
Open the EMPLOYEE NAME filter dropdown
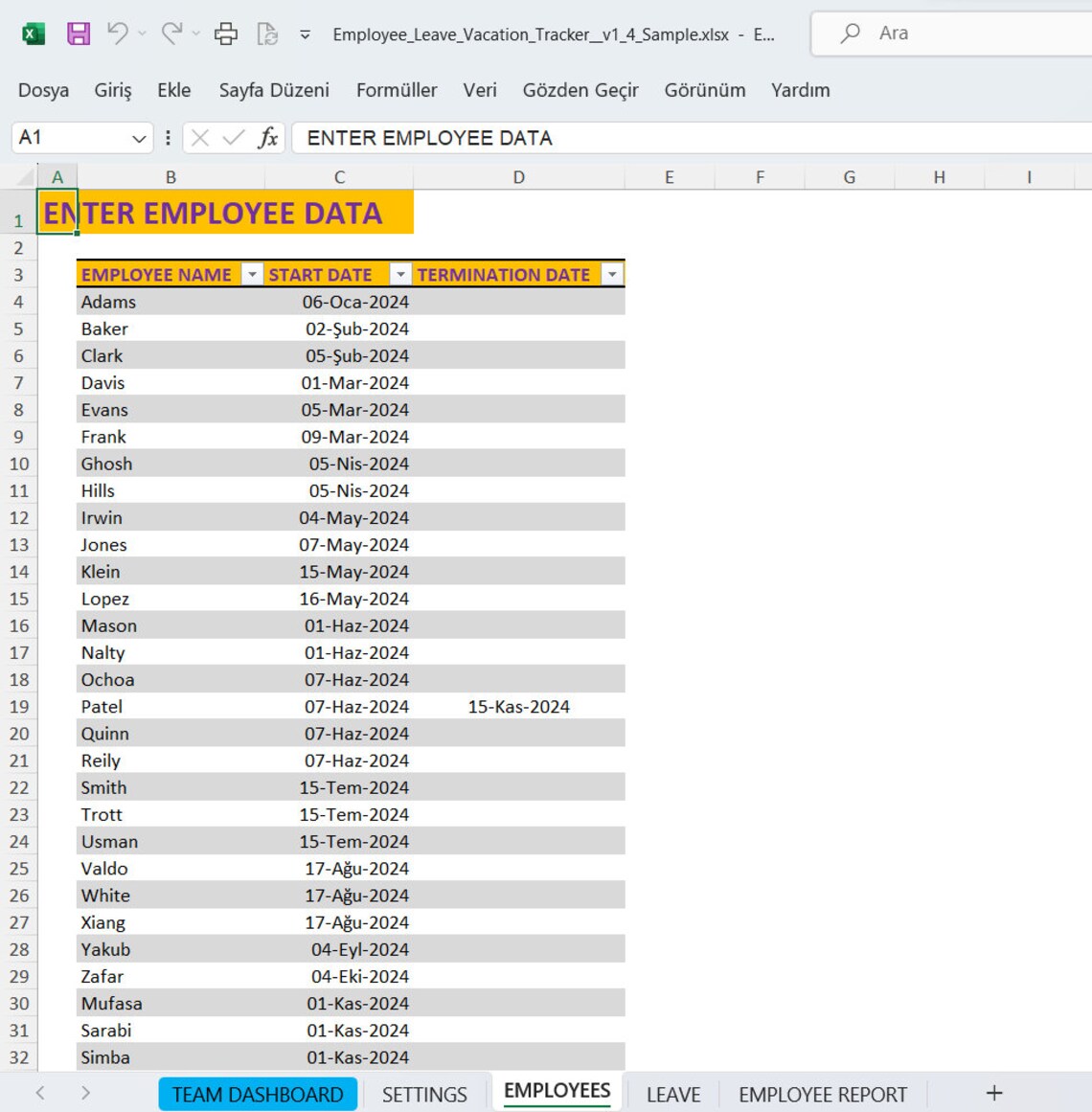(x=252, y=274)
